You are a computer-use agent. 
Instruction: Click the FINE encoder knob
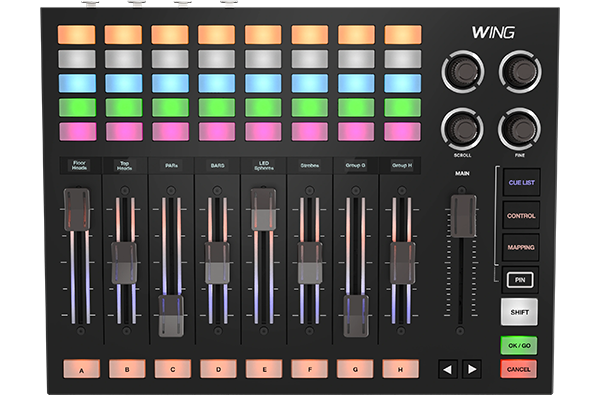coord(519,129)
